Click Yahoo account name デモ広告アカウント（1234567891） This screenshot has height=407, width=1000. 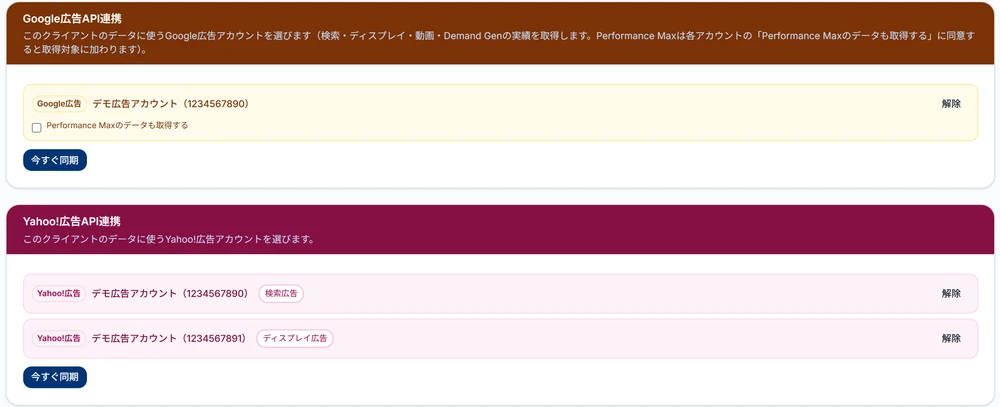pos(169,338)
